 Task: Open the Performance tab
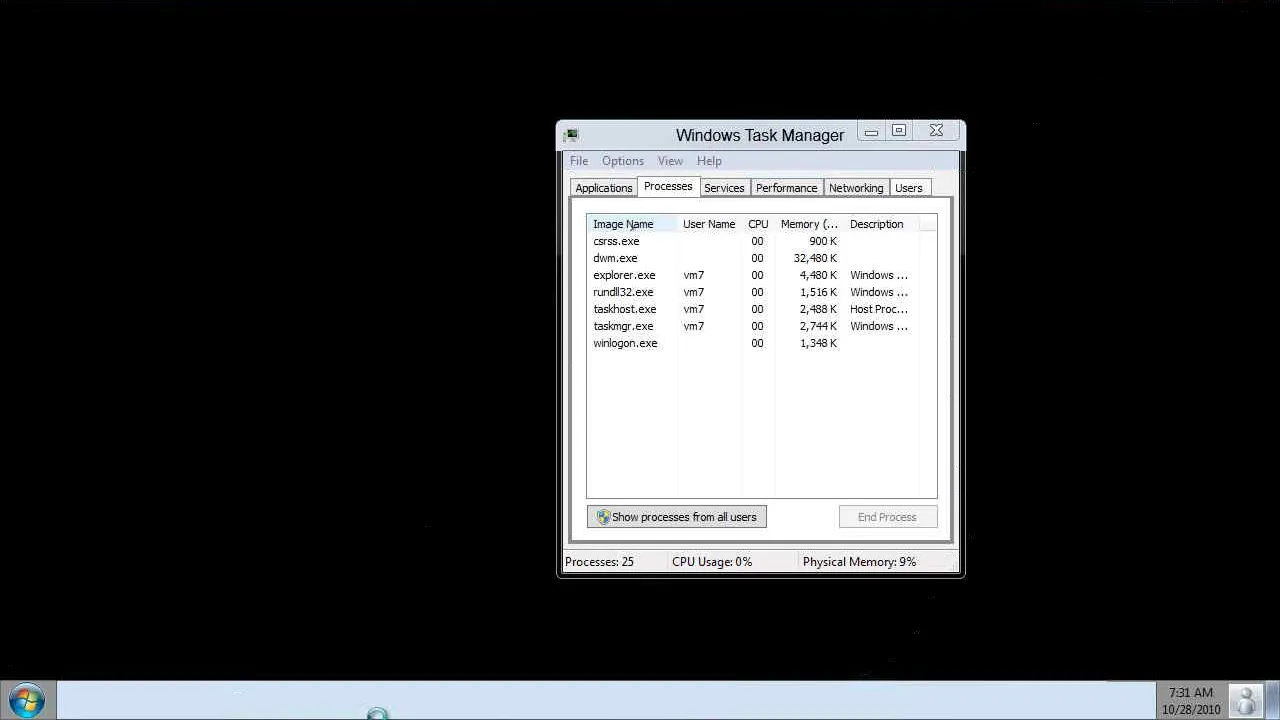coord(786,188)
